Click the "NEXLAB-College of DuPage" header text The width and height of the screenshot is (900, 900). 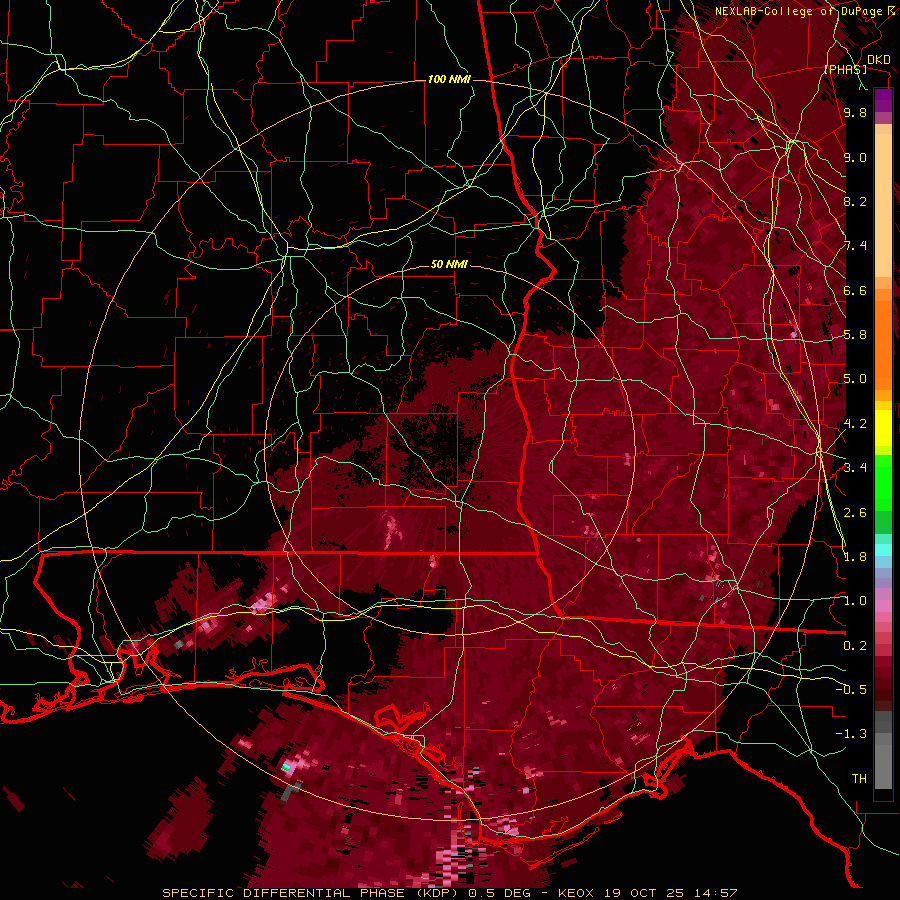801,11
